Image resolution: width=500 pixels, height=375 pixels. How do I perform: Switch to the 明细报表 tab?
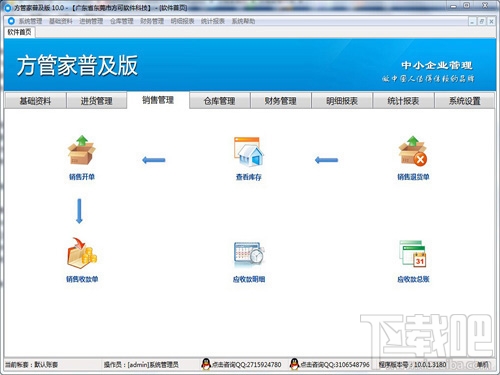[x=342, y=101]
